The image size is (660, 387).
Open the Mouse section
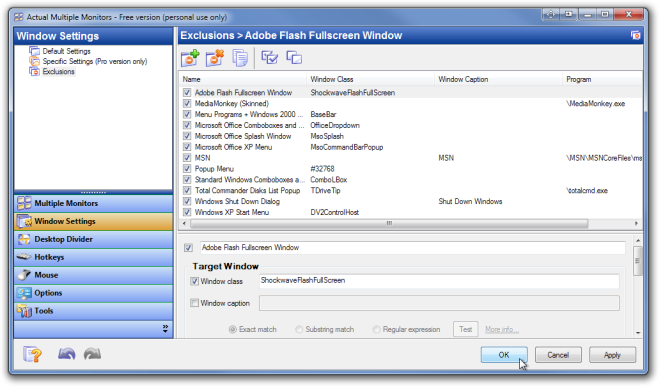coord(93,275)
